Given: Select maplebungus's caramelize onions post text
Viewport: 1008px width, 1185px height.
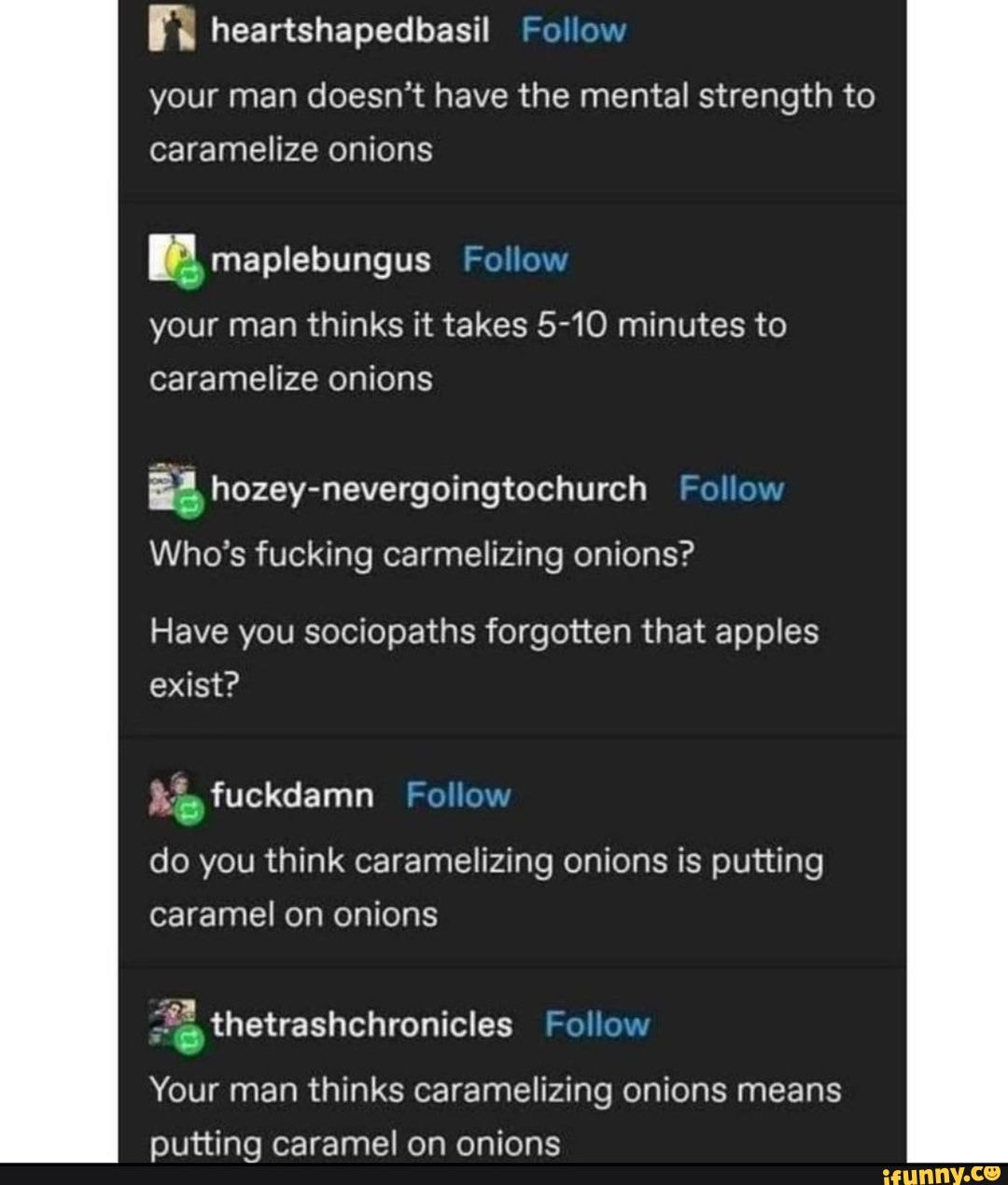Looking at the screenshot, I should click(467, 351).
